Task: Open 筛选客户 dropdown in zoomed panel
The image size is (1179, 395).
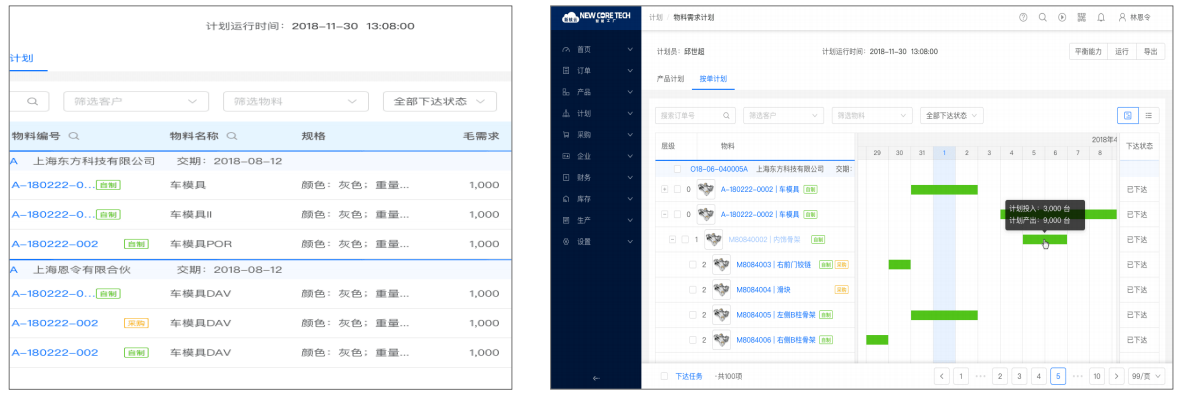Action: pyautogui.click(x=136, y=102)
